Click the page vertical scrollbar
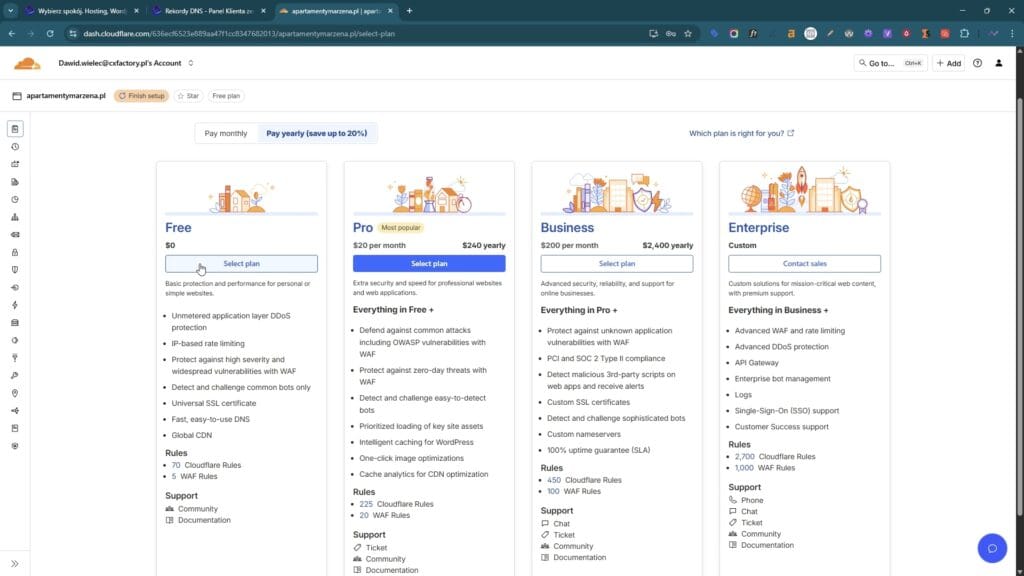 point(1019,307)
